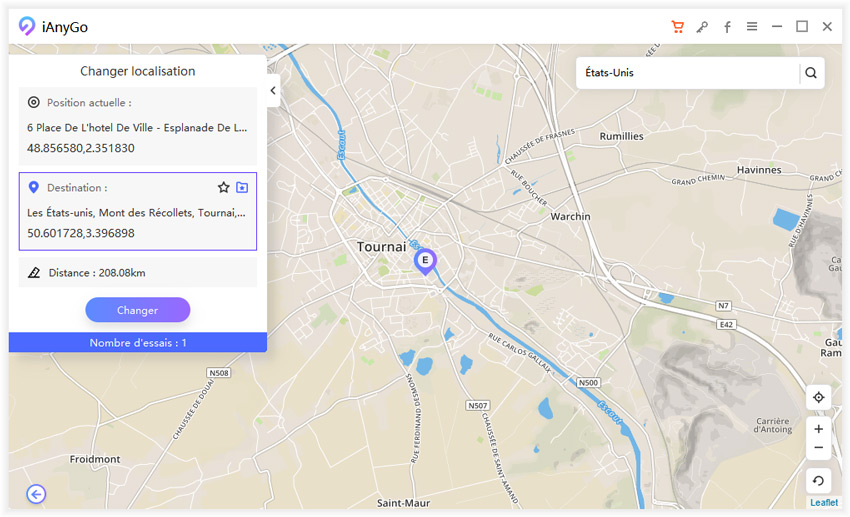Click the Changer button
This screenshot has width=850, height=517.
pos(138,310)
